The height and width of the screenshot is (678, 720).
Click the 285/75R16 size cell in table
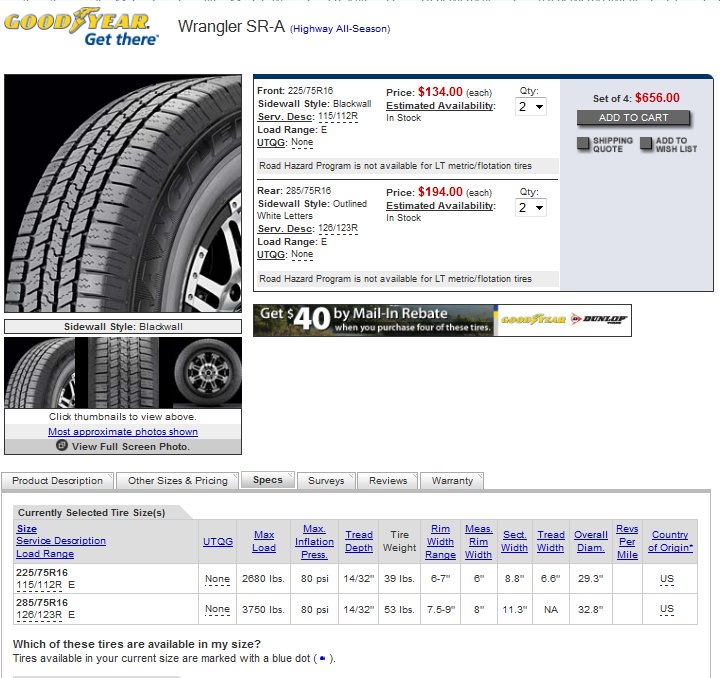tap(42, 602)
